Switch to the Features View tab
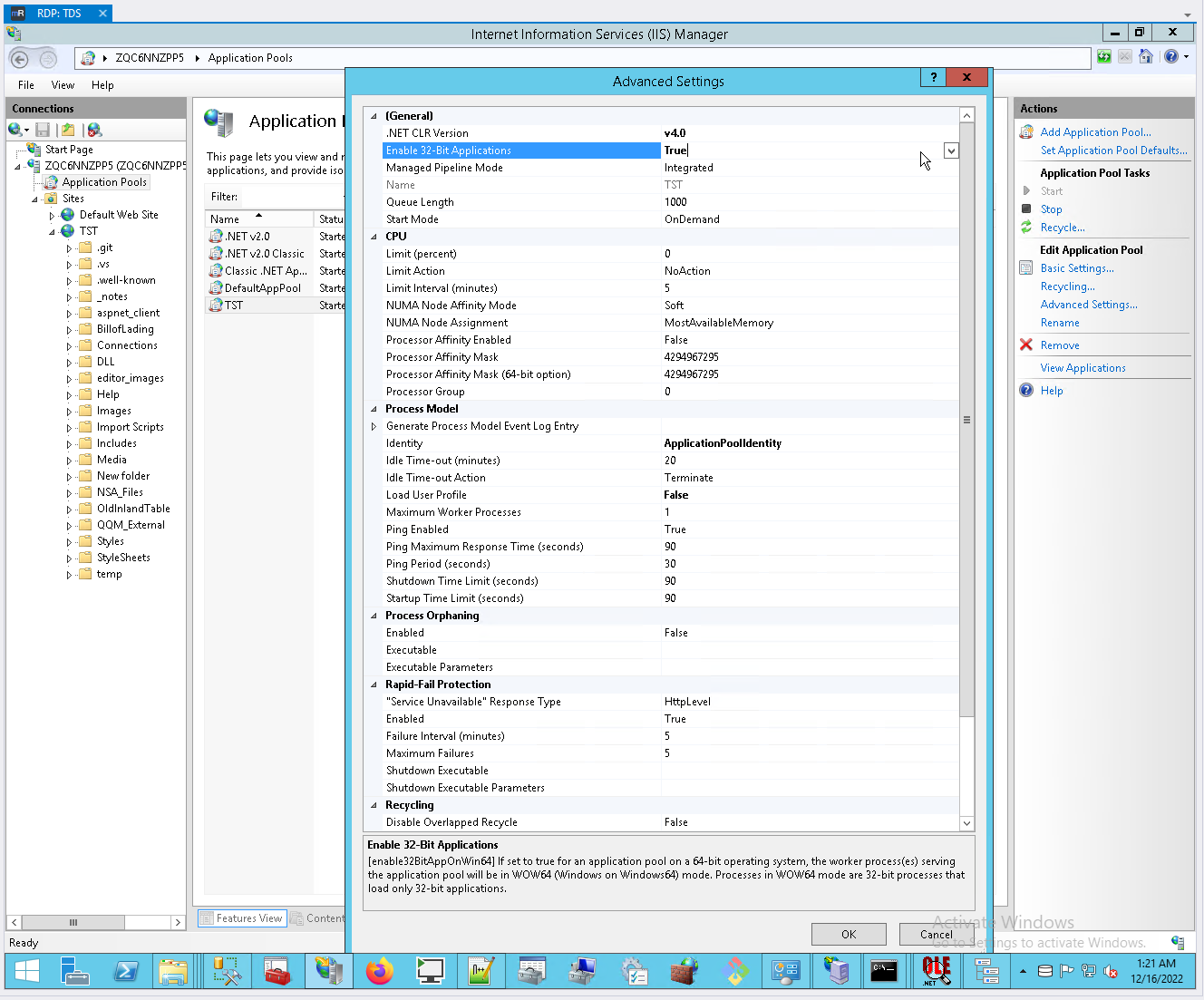Viewport: 1204px width, 1000px height. [241, 918]
